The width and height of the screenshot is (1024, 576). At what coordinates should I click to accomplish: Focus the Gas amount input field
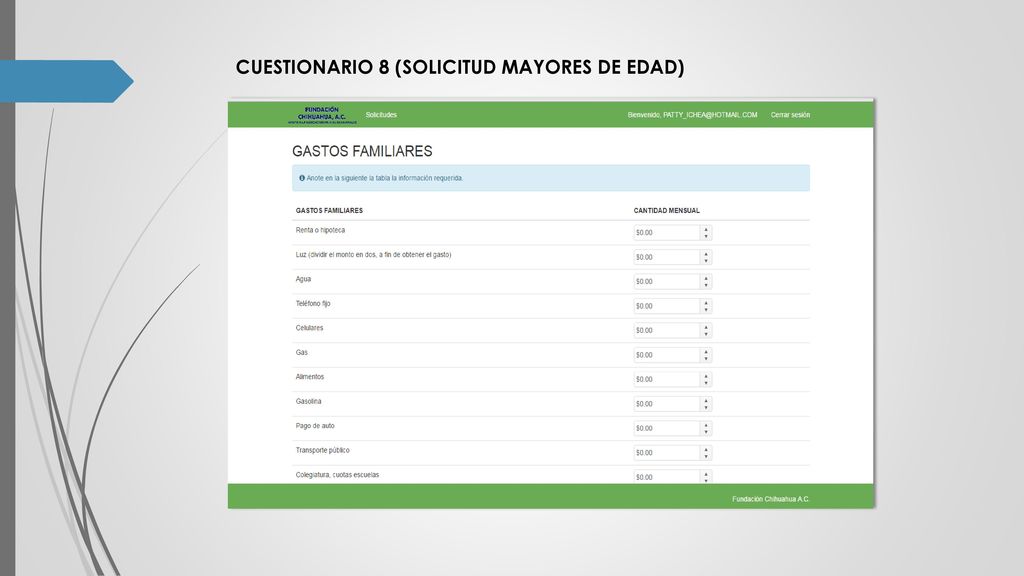pyautogui.click(x=667, y=355)
